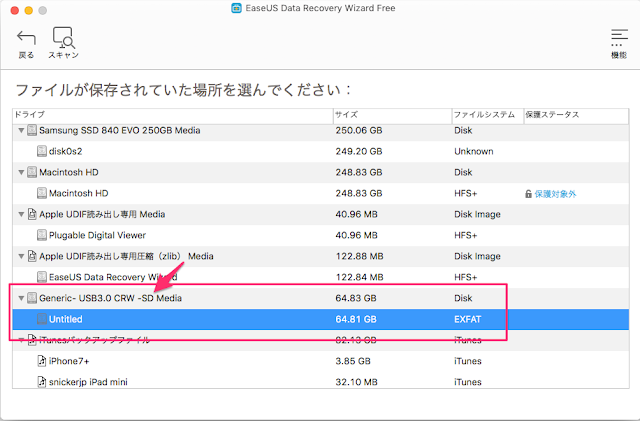640x421 pixels.
Task: Collapse the Apple UDIF読み出し専用 Media node
Action: coord(21,214)
